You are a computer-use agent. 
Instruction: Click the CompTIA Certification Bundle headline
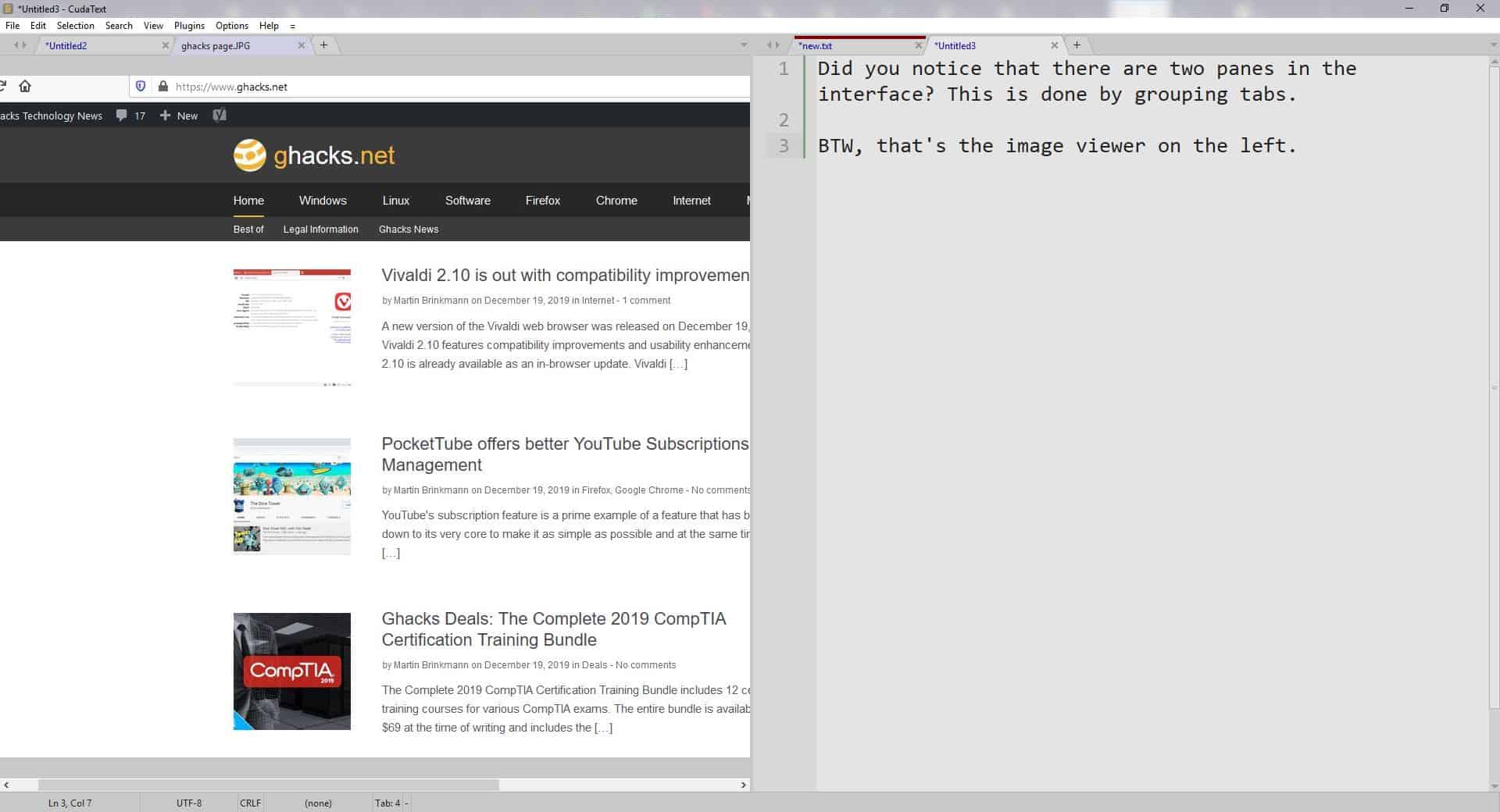click(554, 629)
